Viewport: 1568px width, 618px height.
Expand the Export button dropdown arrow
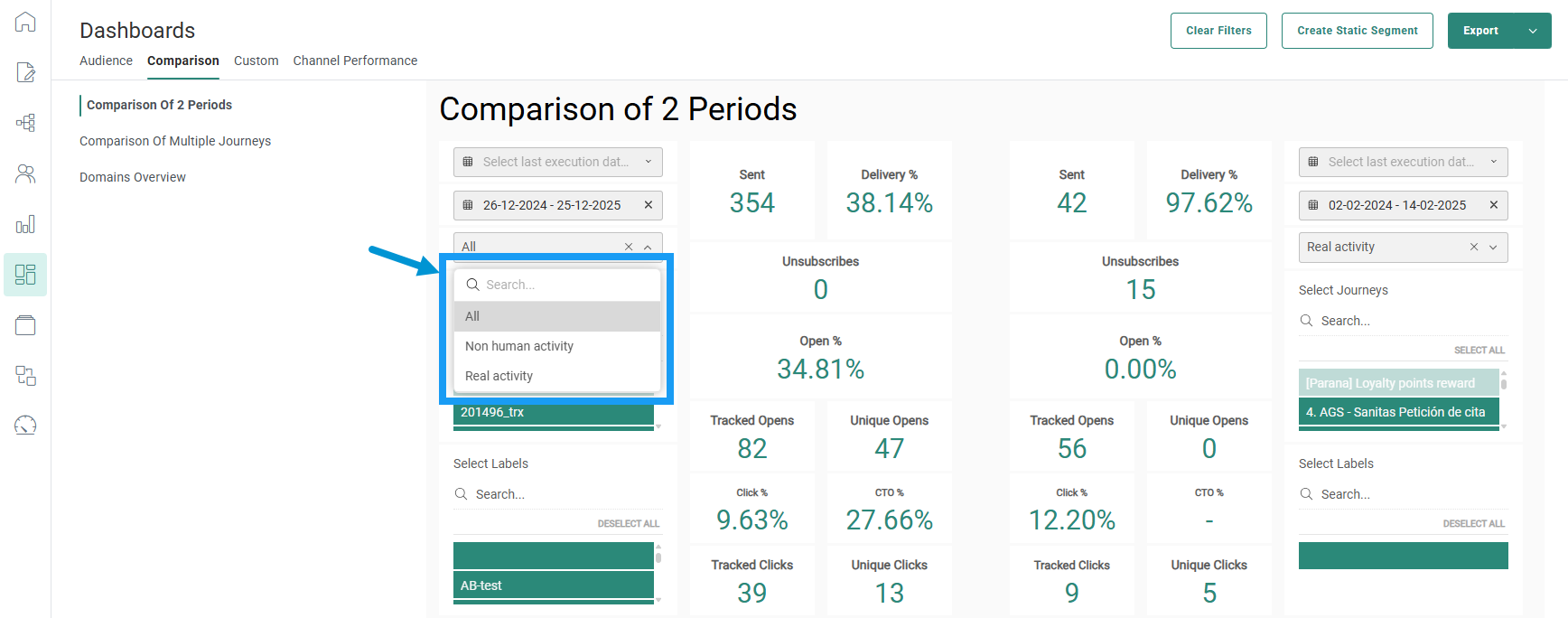coord(1532,31)
